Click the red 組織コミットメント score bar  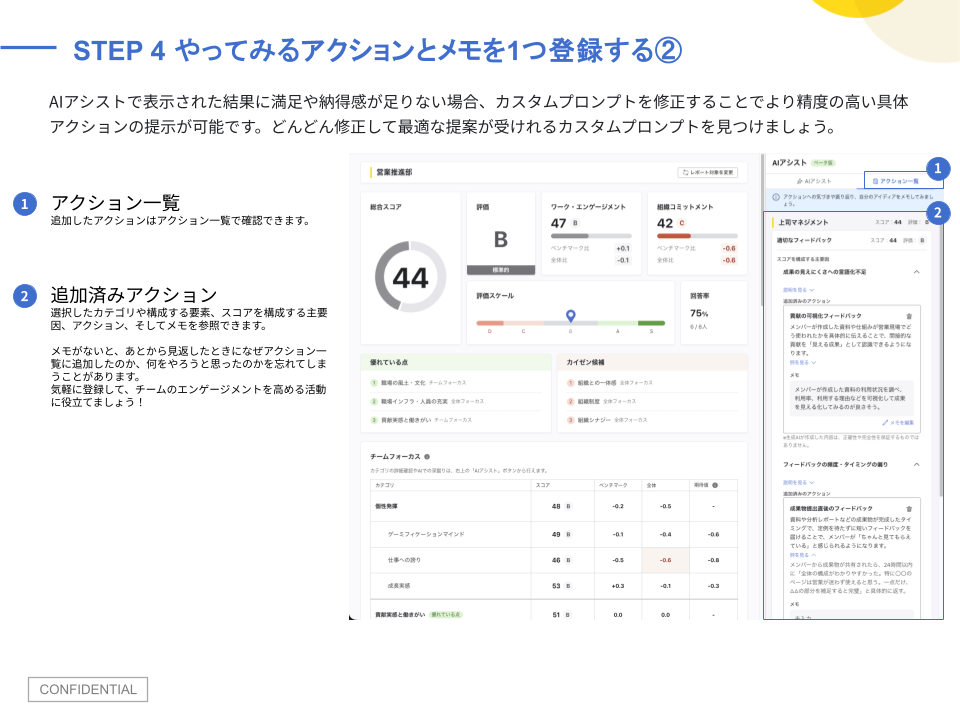coord(697,236)
